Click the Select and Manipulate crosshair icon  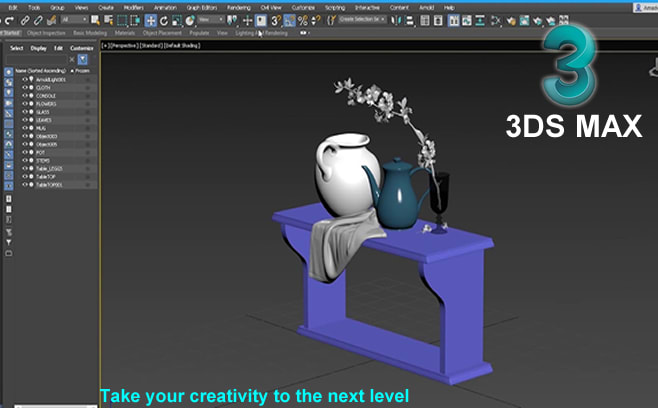(x=248, y=21)
